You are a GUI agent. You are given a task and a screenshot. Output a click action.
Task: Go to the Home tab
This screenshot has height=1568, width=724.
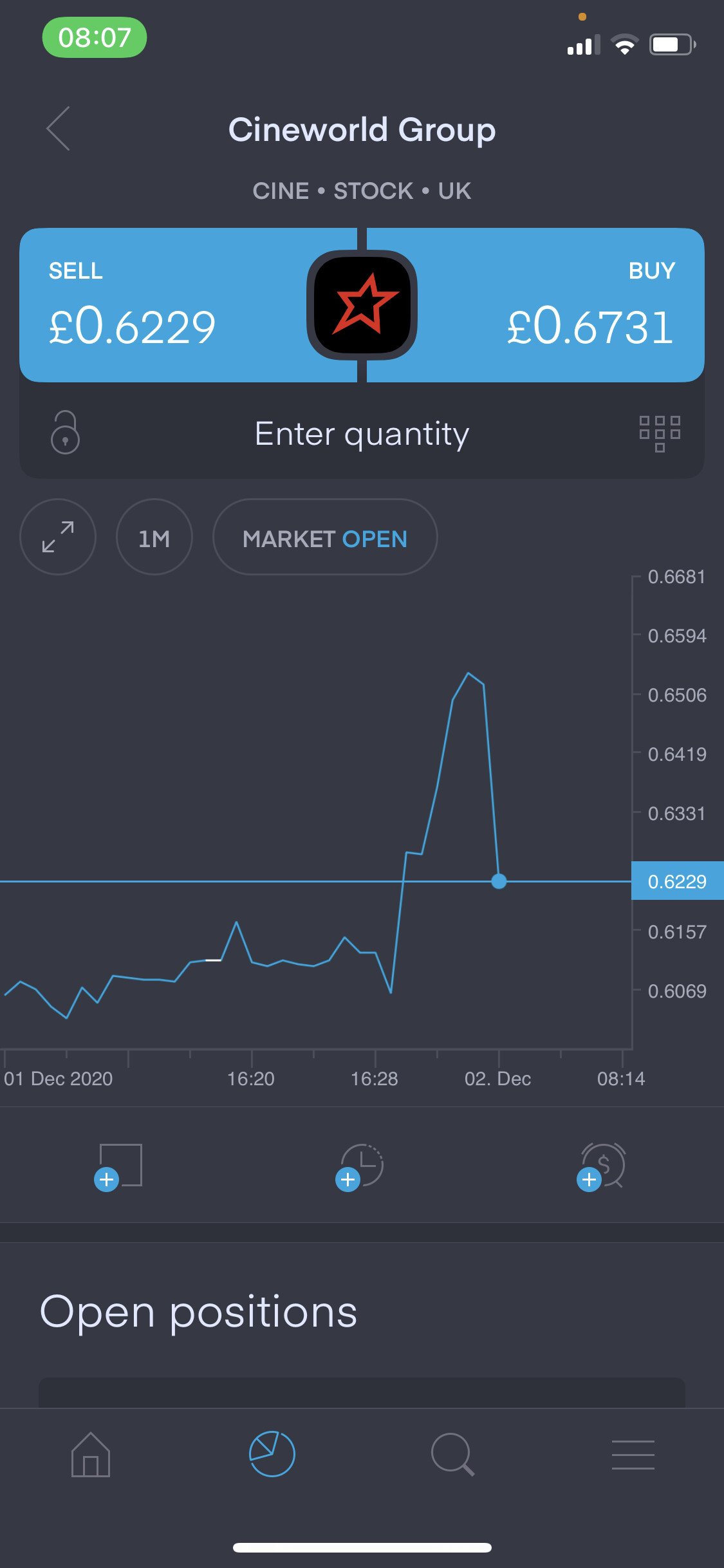pos(91,1455)
